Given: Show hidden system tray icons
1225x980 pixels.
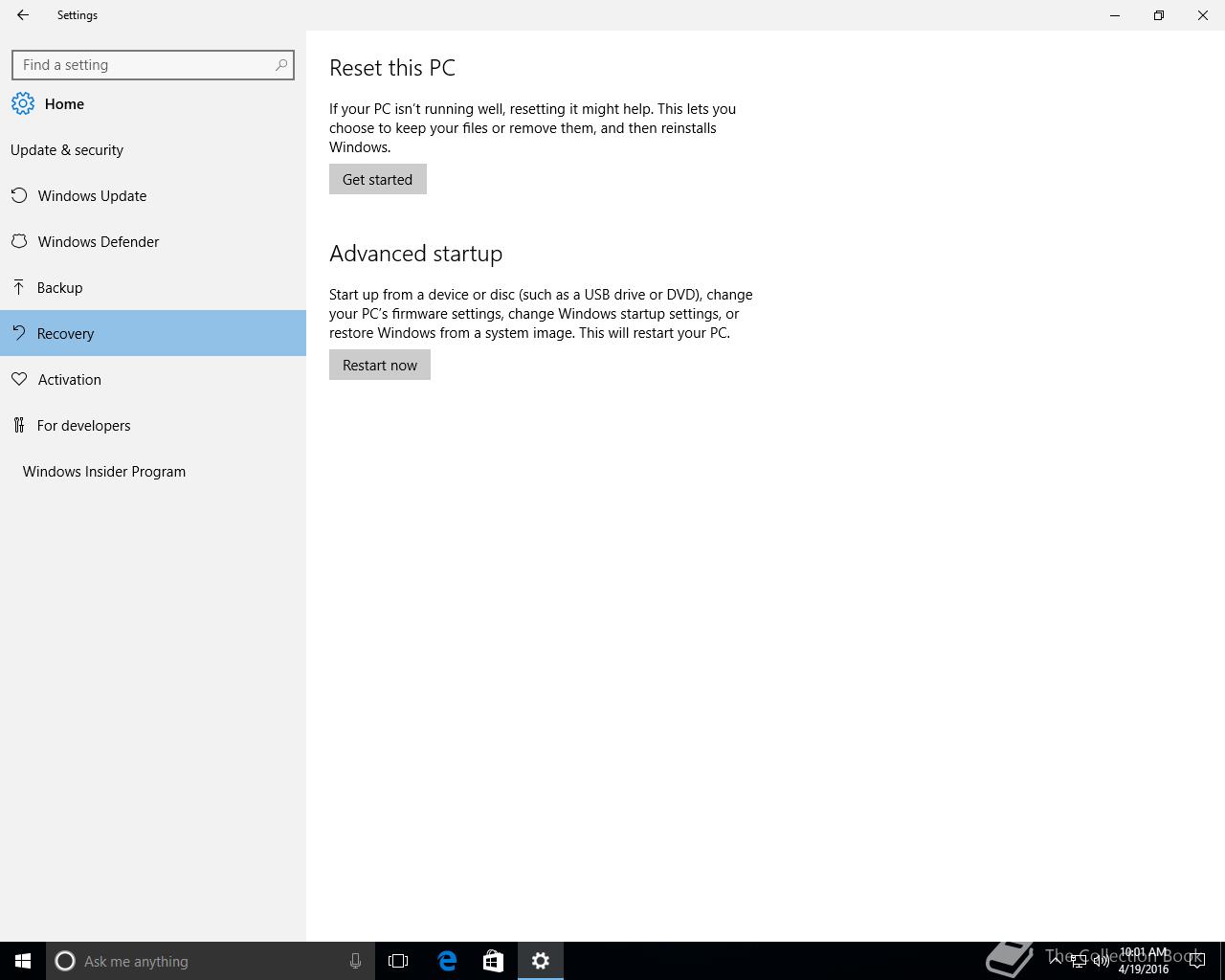Looking at the screenshot, I should tap(1056, 961).
